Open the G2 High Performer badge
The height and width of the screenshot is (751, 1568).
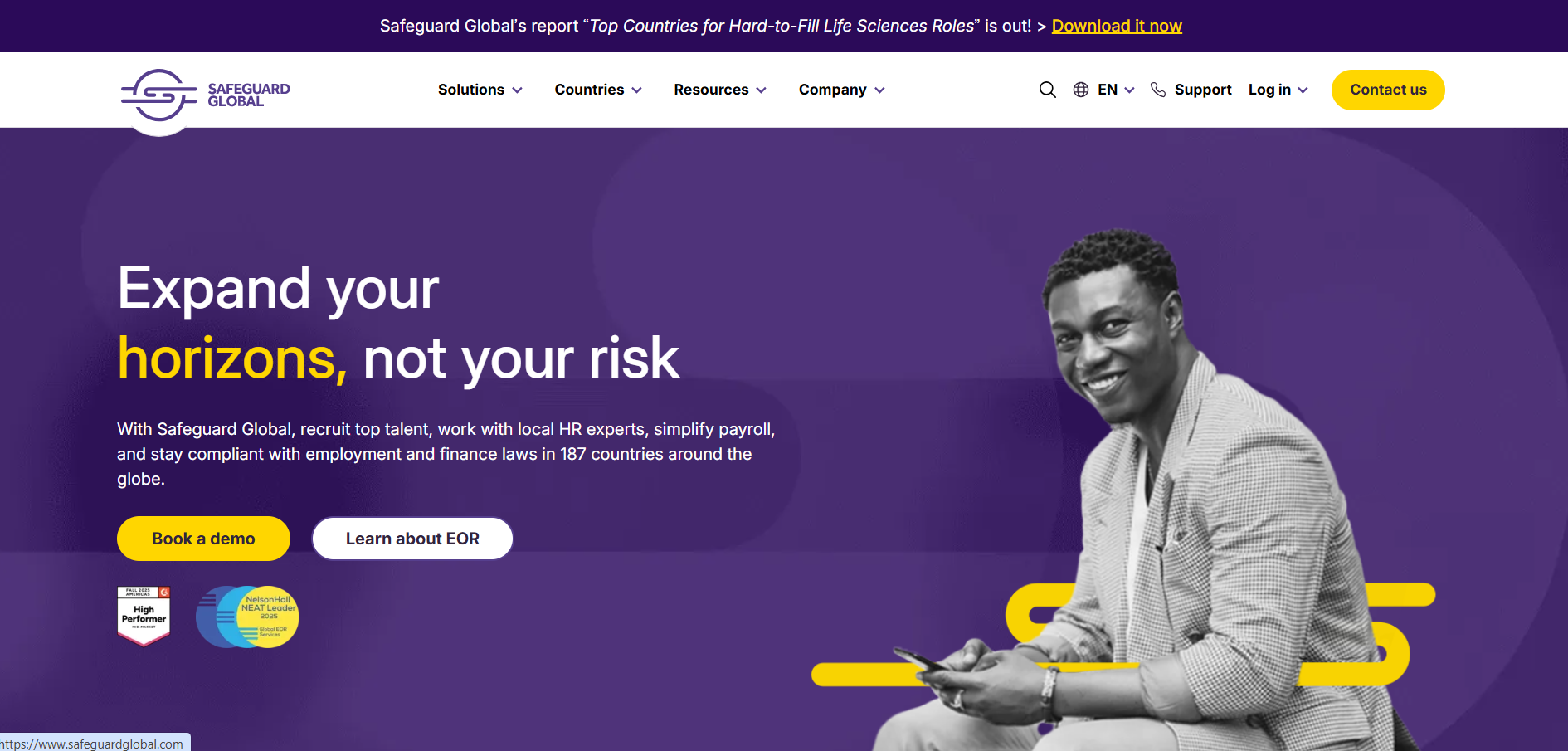pos(144,616)
